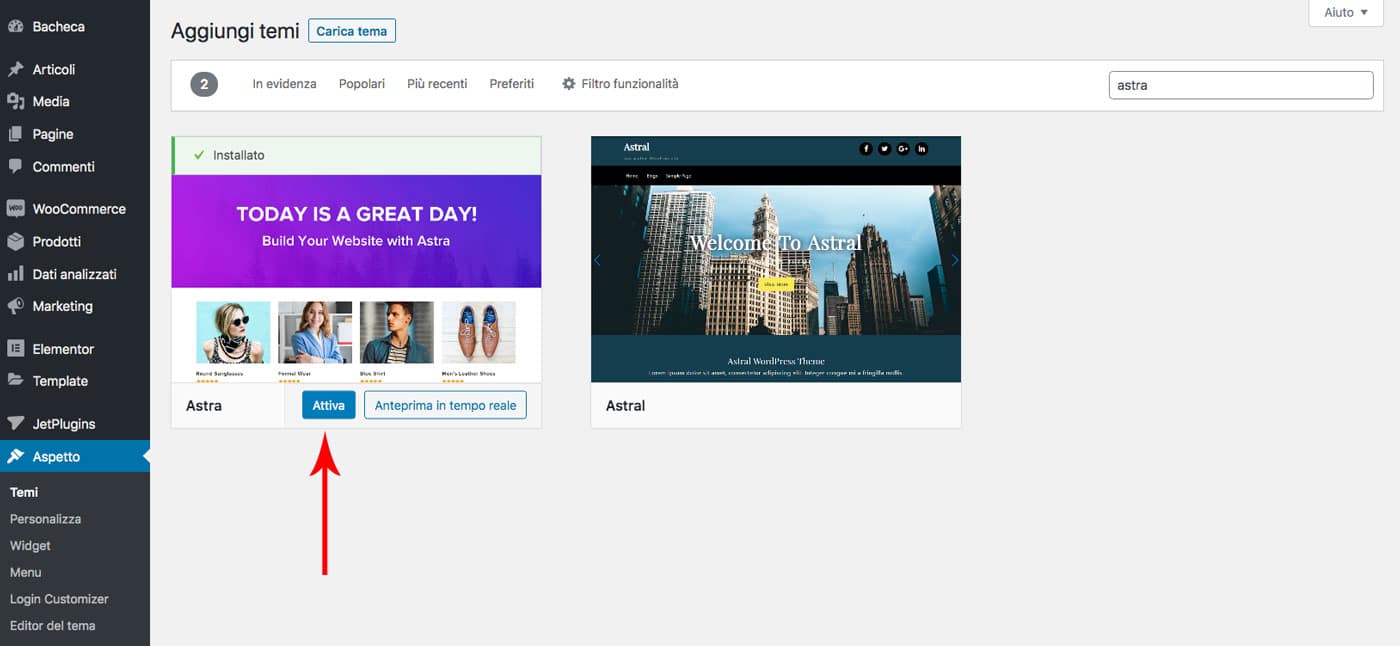Click the Aggiungi temi page heading
The height and width of the screenshot is (646, 1400).
[x=235, y=31]
